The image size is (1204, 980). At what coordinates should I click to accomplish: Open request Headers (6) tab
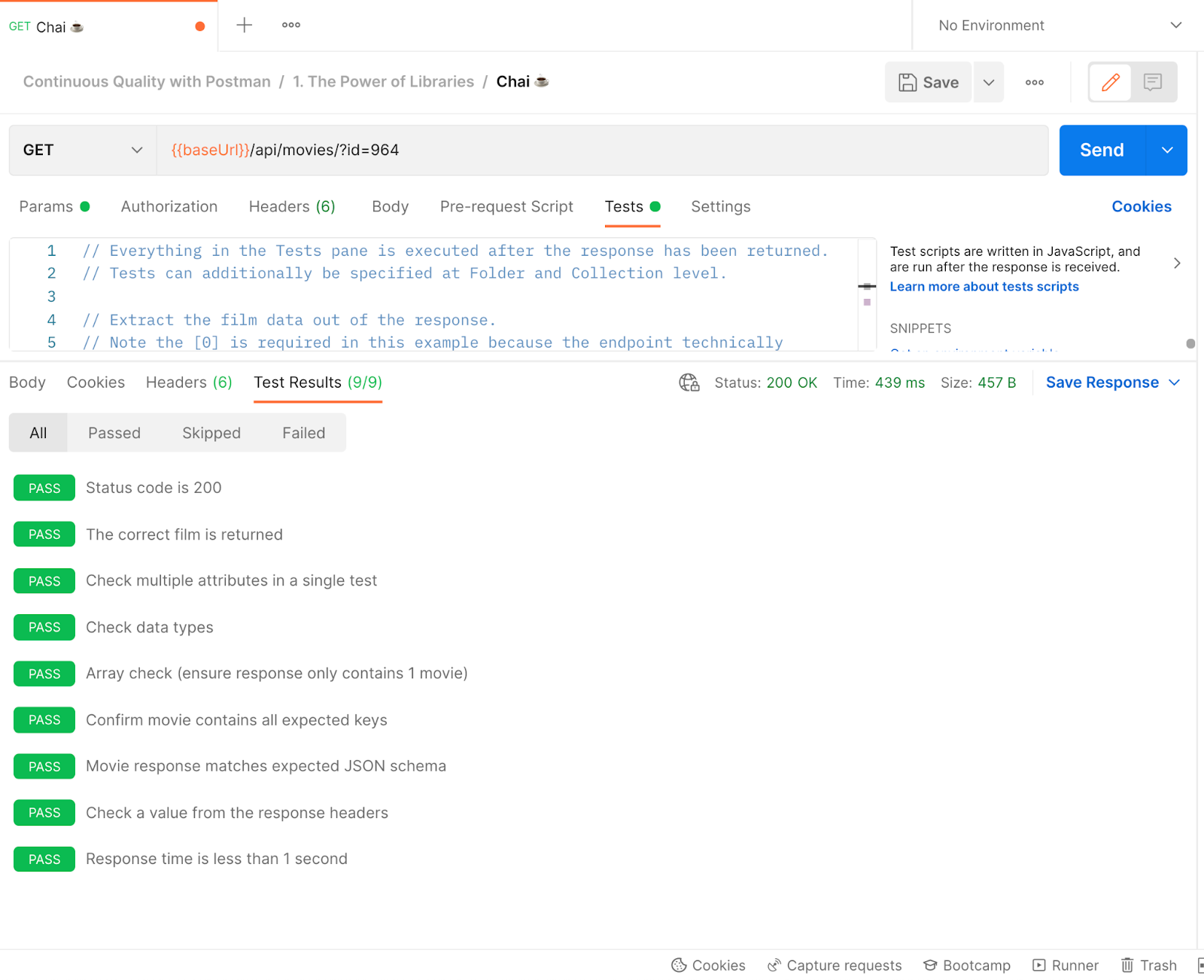tap(292, 206)
